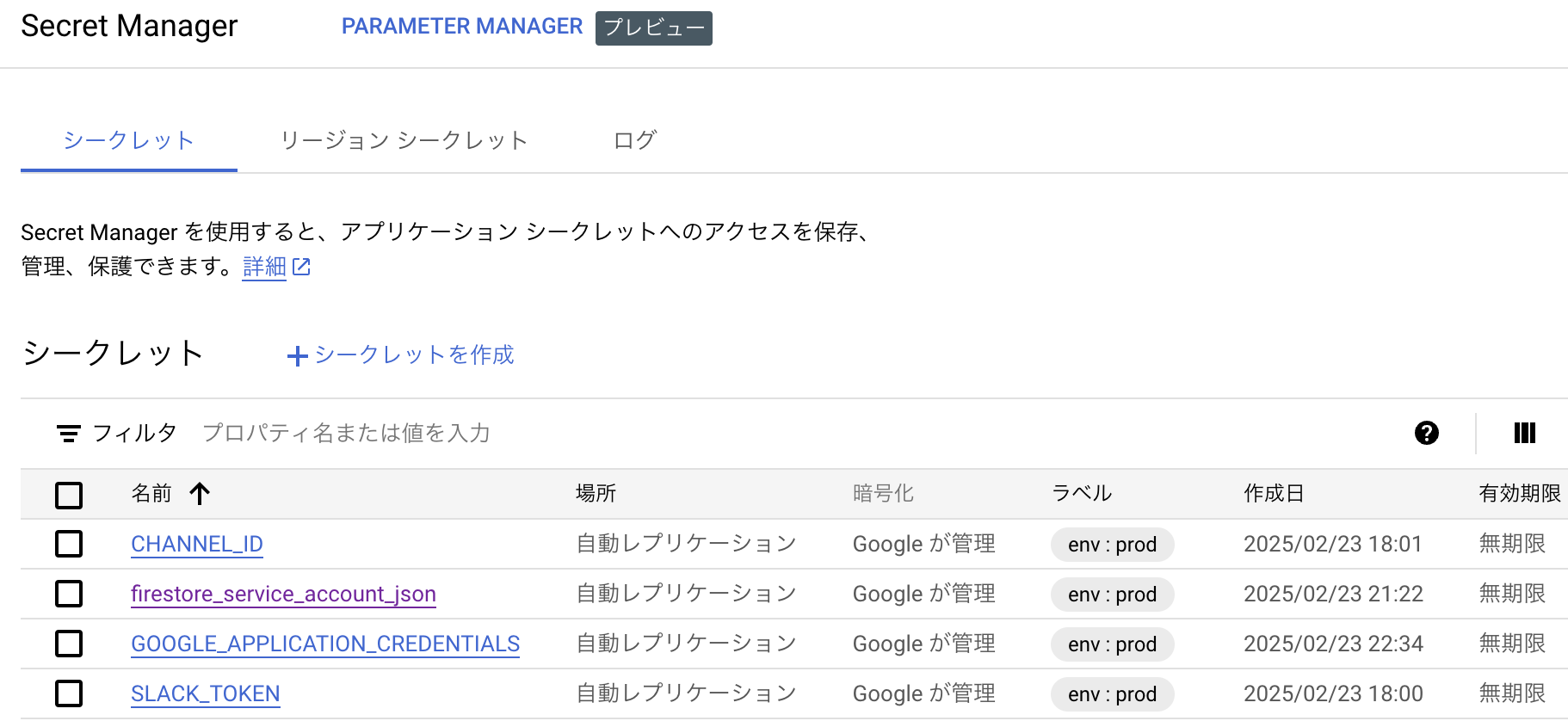
Task: Click Google が管理 in the SLACK_TOKEN row
Action: (x=923, y=693)
